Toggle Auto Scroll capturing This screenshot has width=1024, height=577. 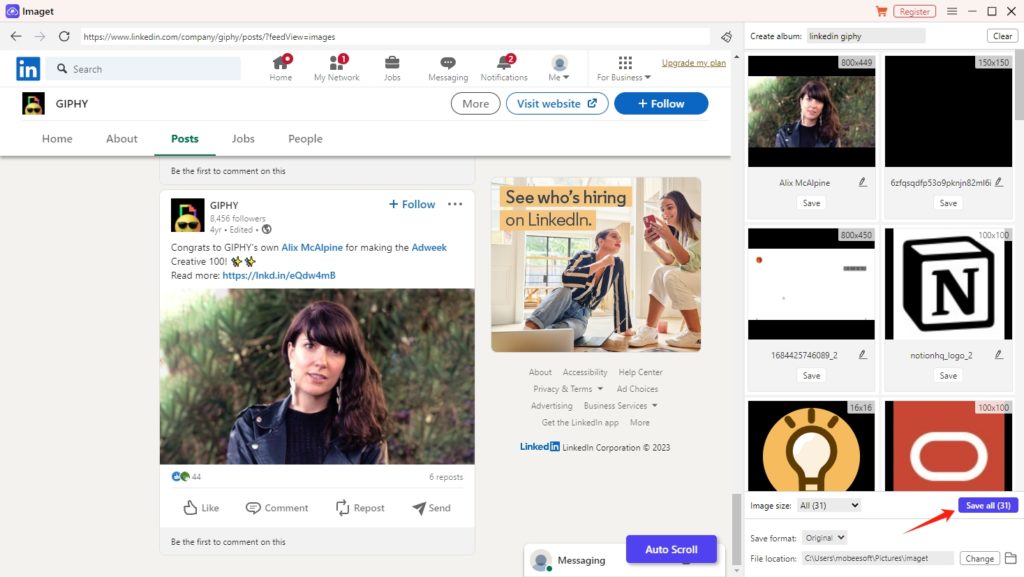coord(671,549)
